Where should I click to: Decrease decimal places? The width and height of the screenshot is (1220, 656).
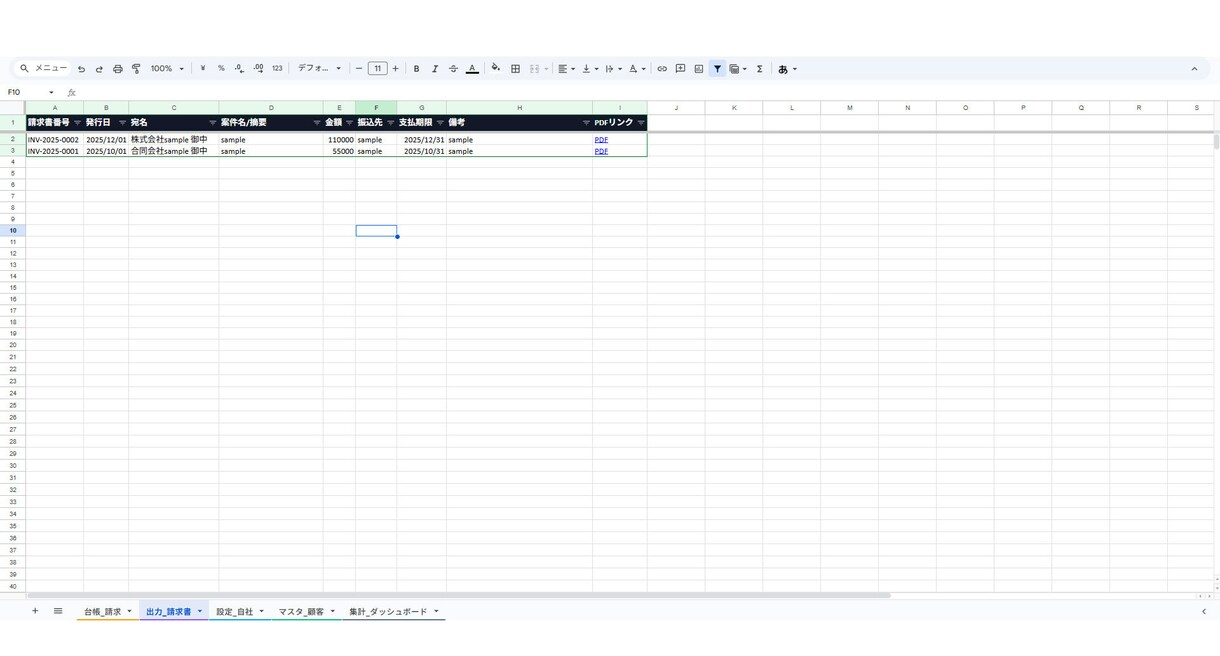click(x=239, y=69)
